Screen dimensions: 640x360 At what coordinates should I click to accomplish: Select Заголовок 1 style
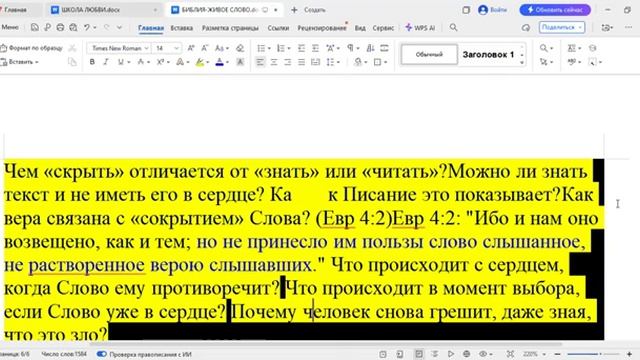pos(488,54)
